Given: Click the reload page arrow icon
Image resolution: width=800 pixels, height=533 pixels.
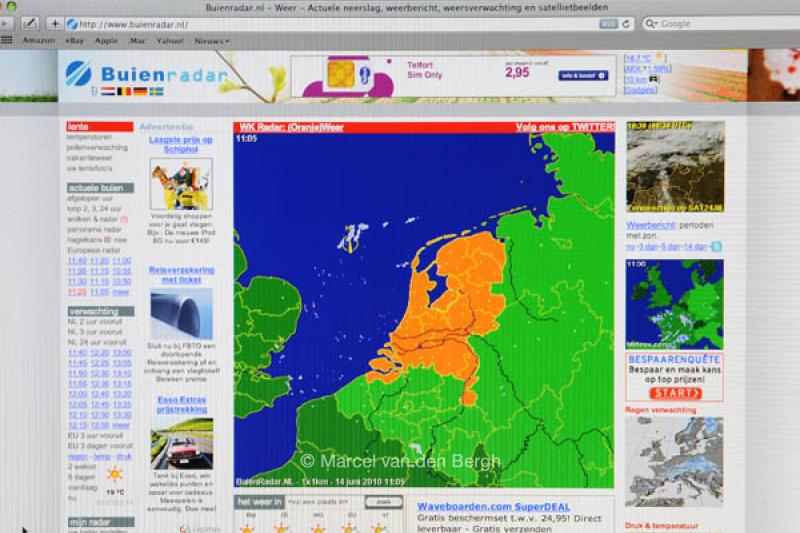Looking at the screenshot, I should coord(626,23).
